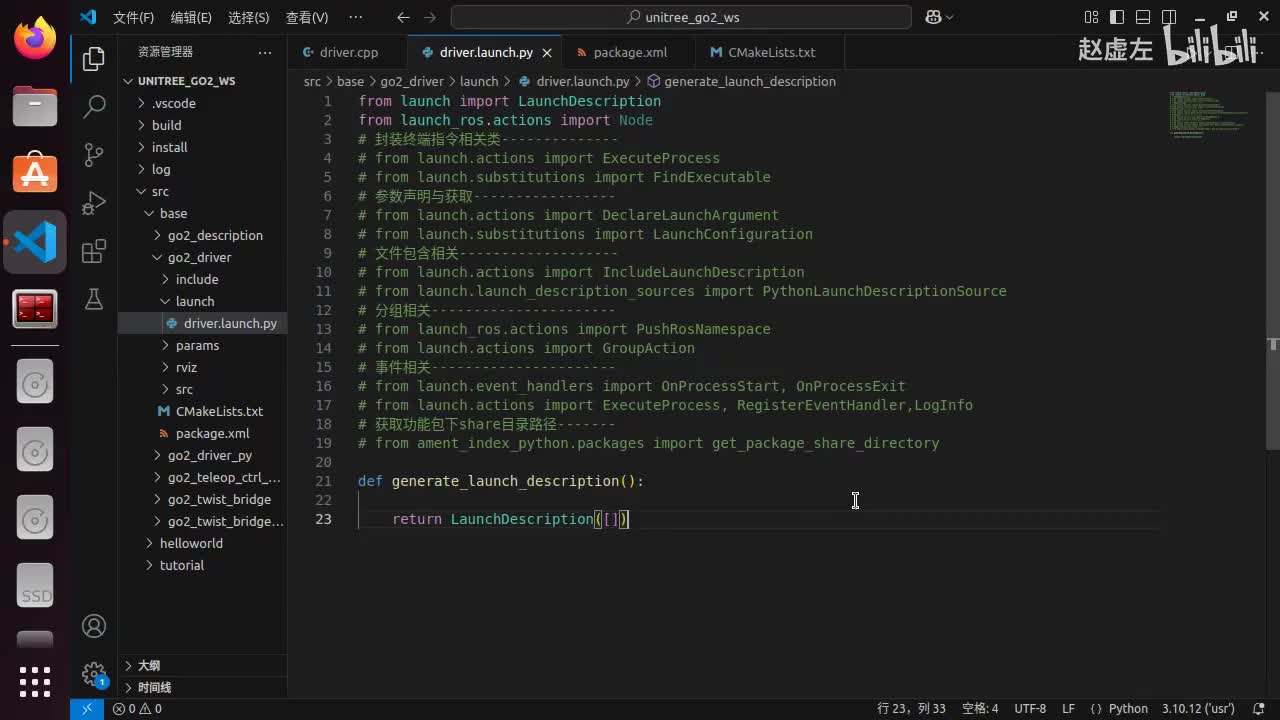
Task: Show Applications grid in dock
Action: point(35,681)
